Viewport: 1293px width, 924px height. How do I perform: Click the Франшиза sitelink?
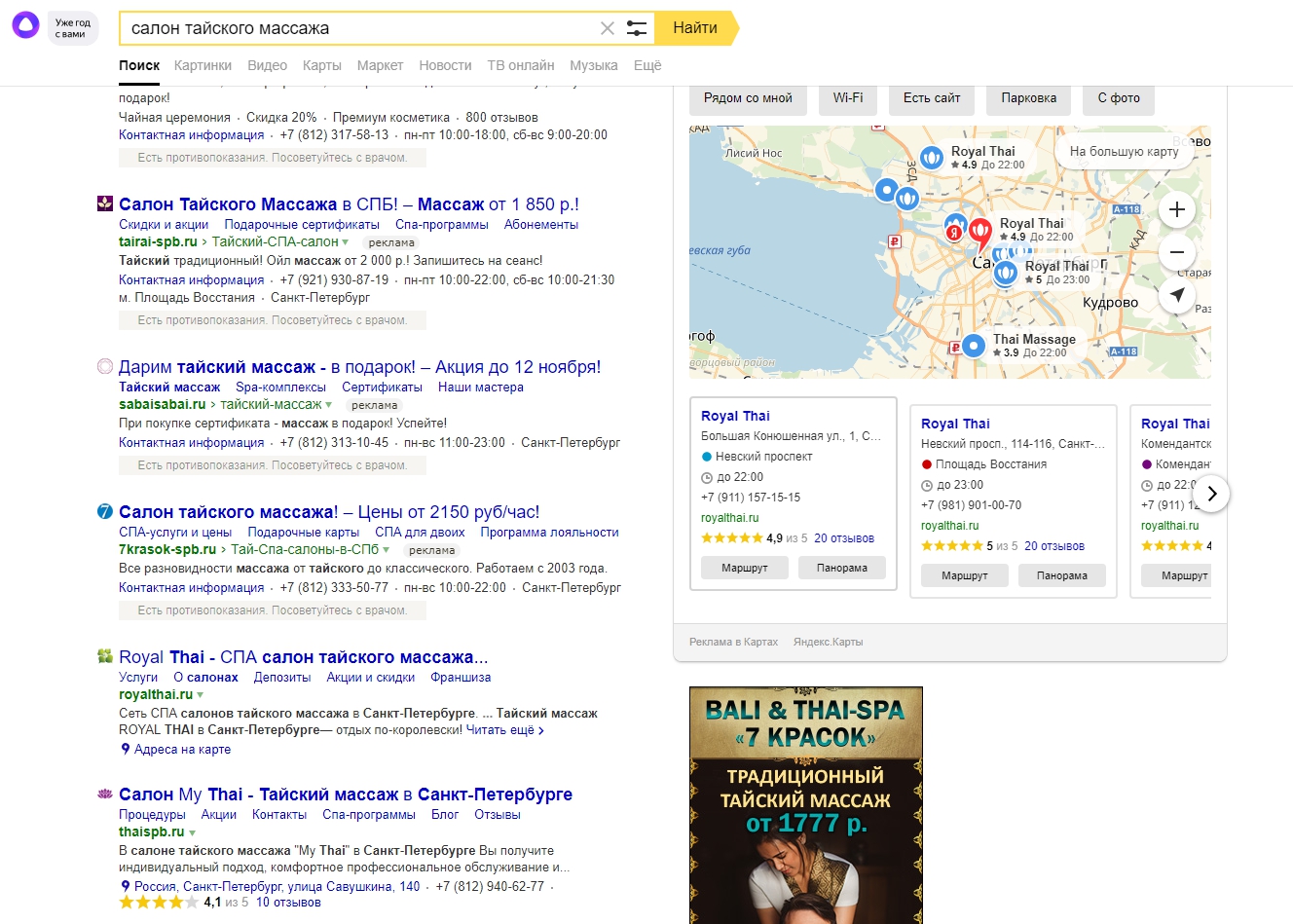pyautogui.click(x=461, y=678)
